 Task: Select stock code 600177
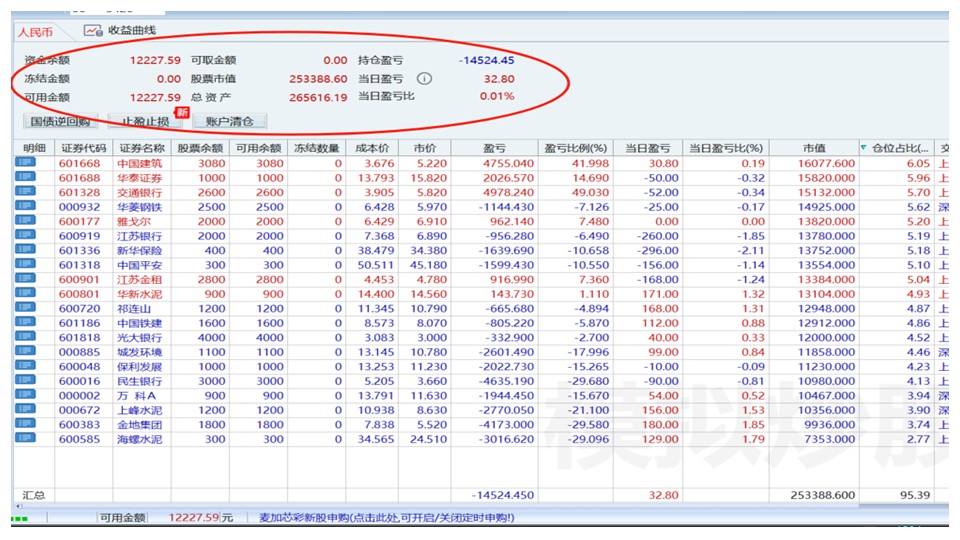coord(79,222)
